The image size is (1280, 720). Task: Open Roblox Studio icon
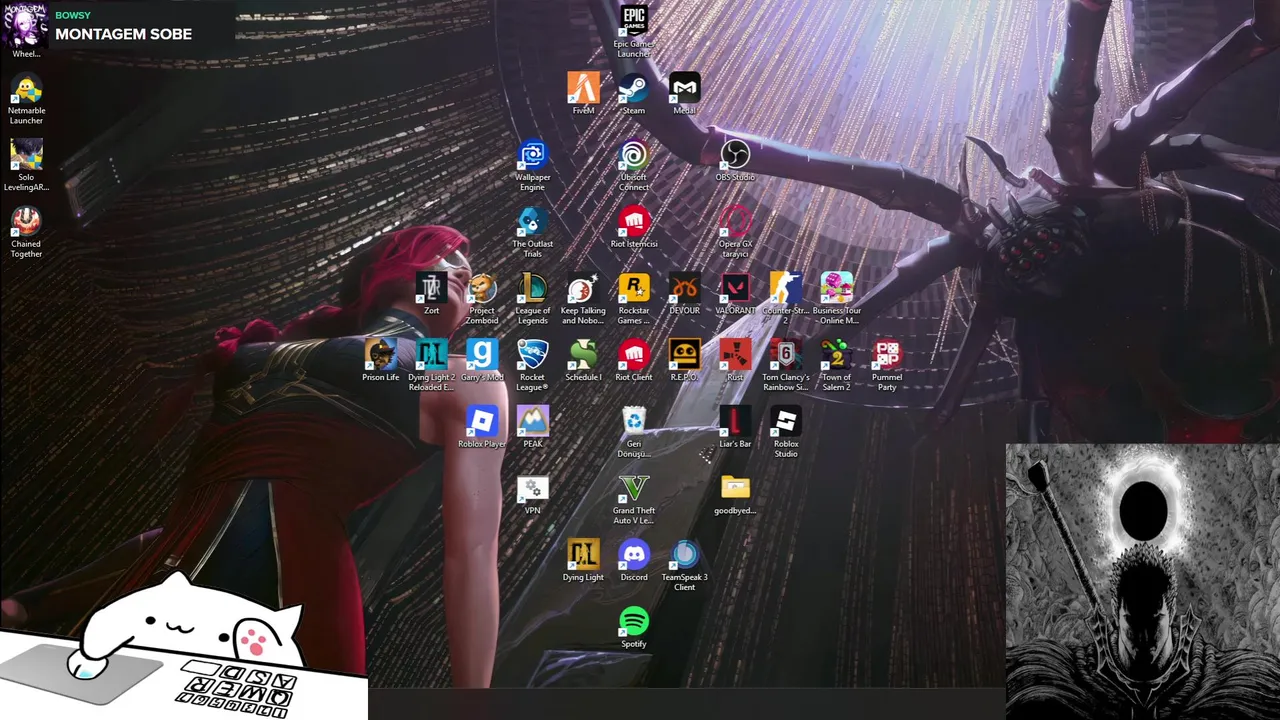[x=786, y=421]
